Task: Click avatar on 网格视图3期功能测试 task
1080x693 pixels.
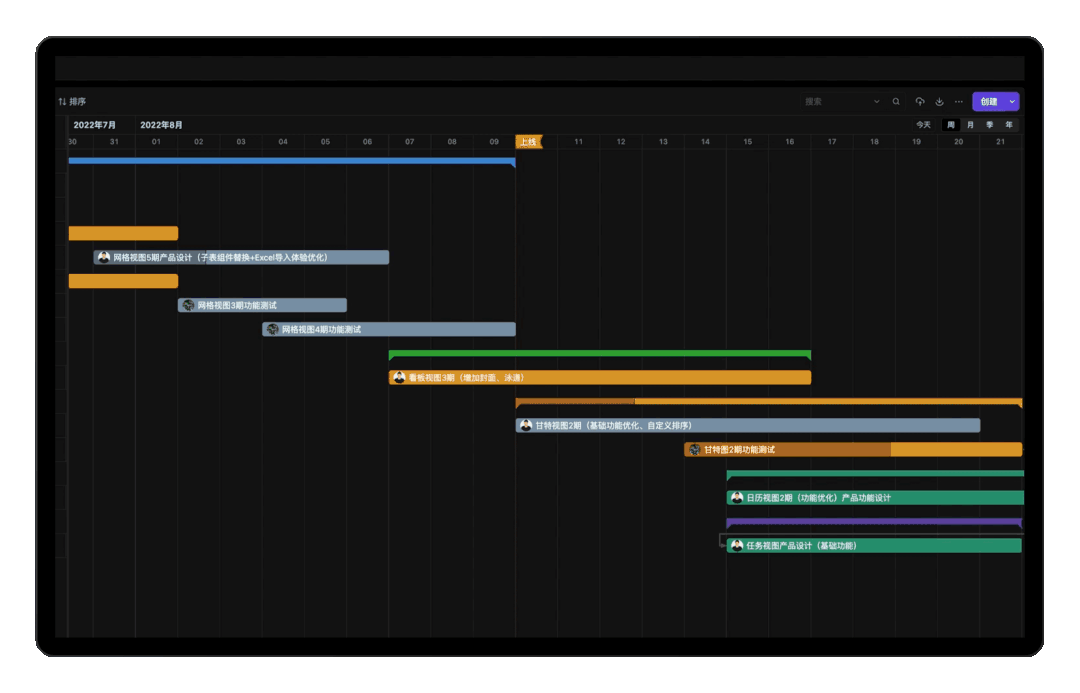Action: click(x=188, y=305)
